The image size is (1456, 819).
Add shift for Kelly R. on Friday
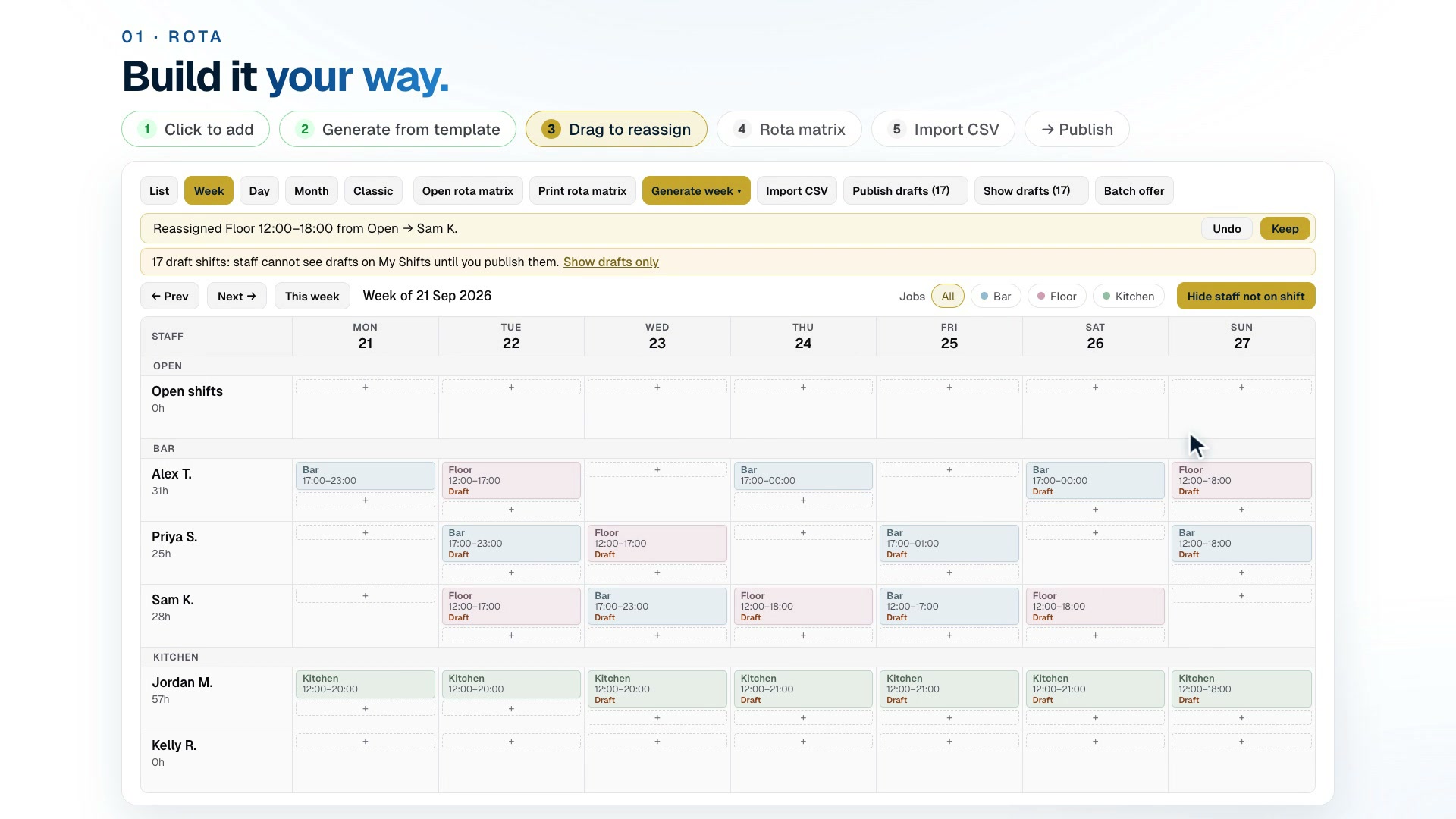pos(949,742)
